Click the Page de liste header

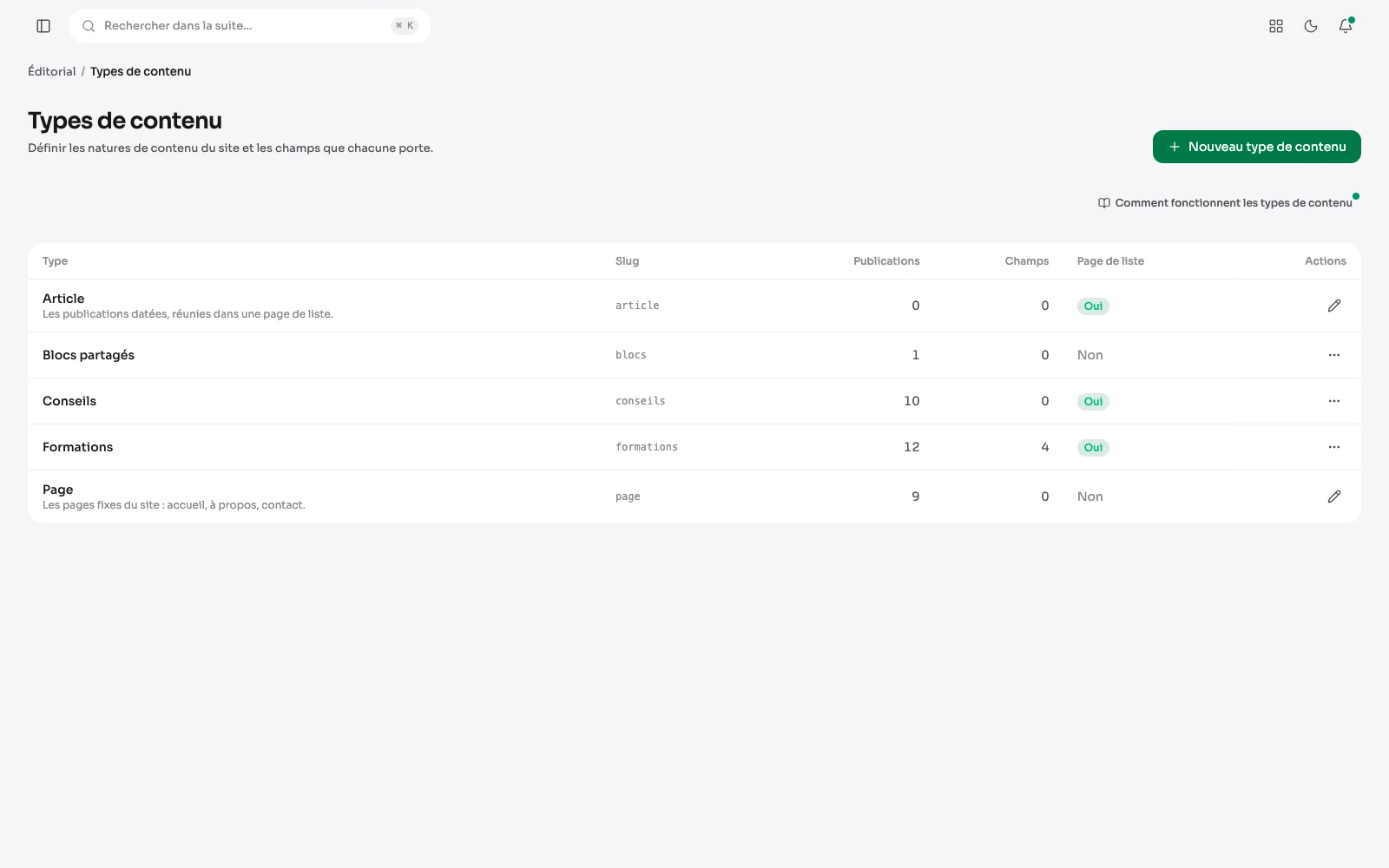(1110, 261)
